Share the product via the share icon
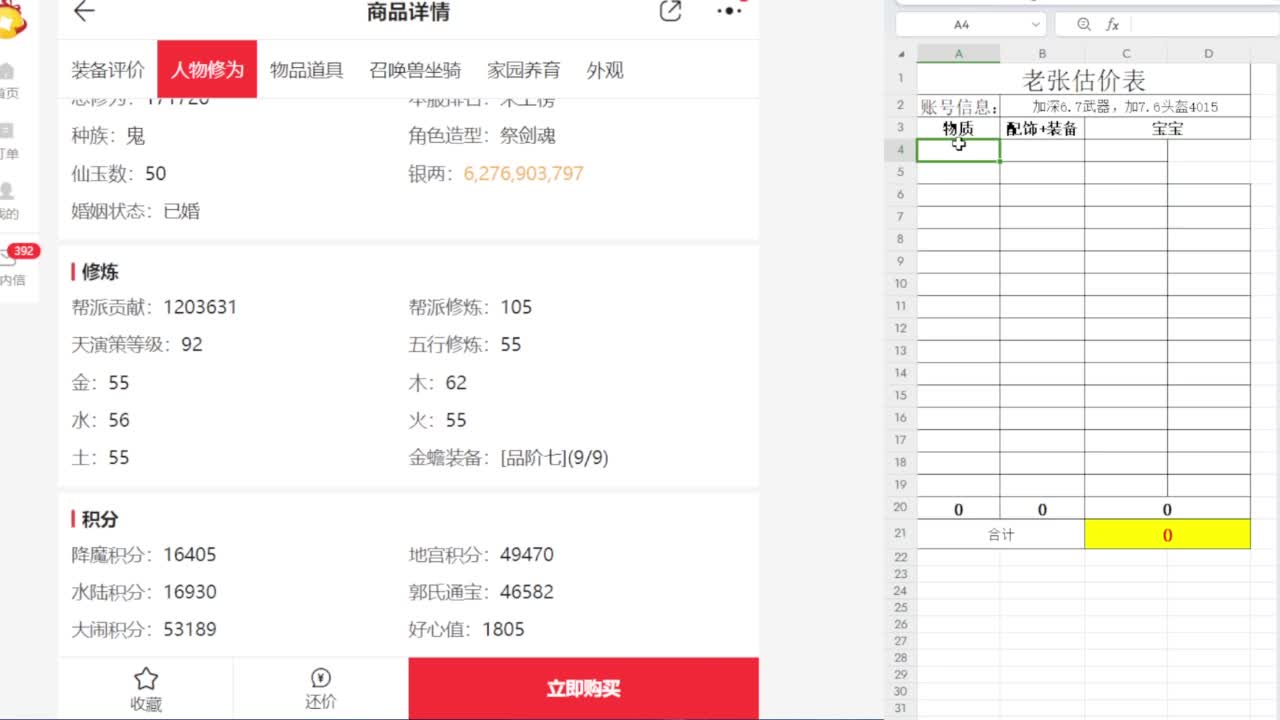Image resolution: width=1280 pixels, height=720 pixels. click(670, 11)
